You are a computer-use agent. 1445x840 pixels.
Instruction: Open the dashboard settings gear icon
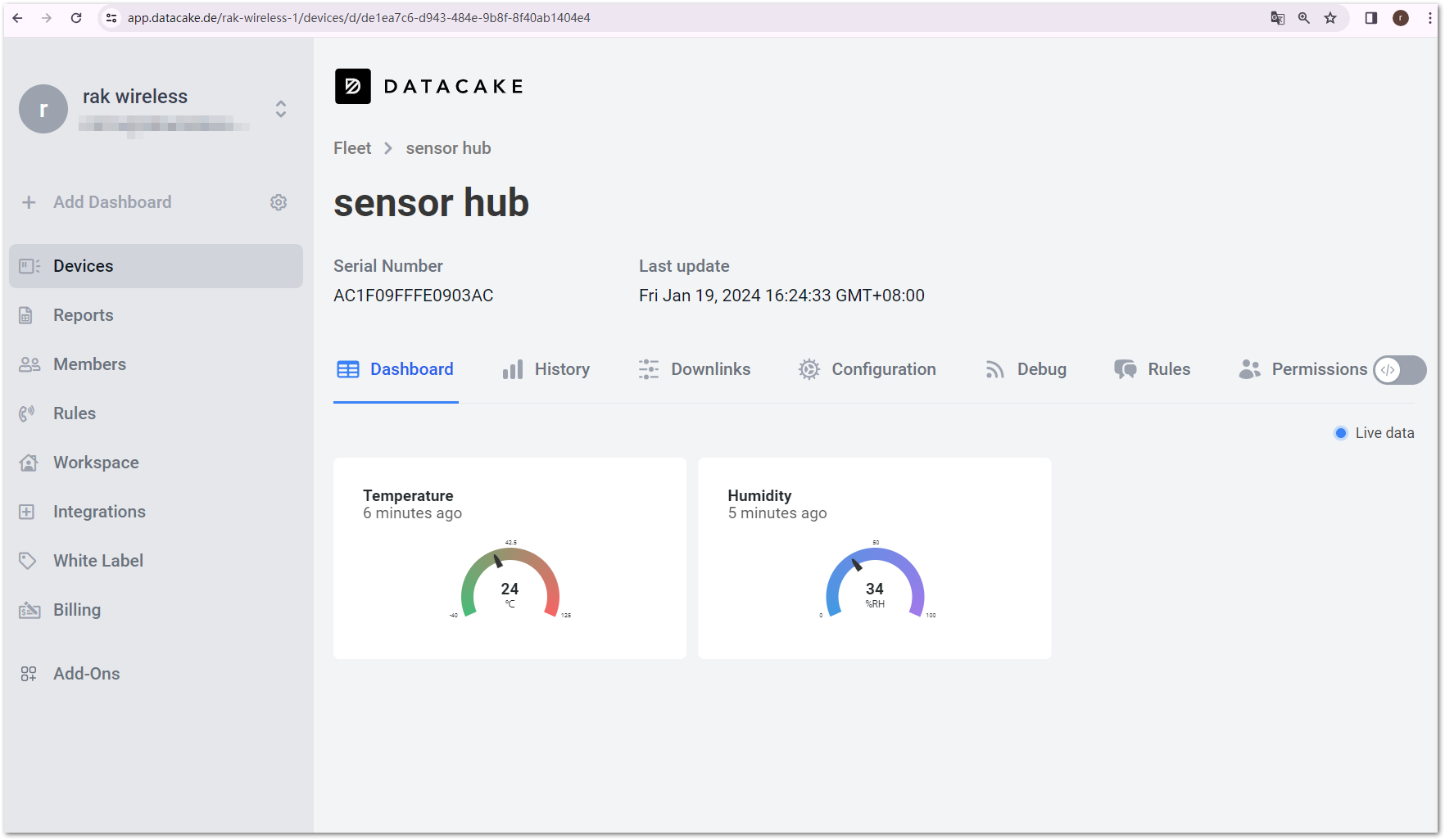pyautogui.click(x=279, y=202)
